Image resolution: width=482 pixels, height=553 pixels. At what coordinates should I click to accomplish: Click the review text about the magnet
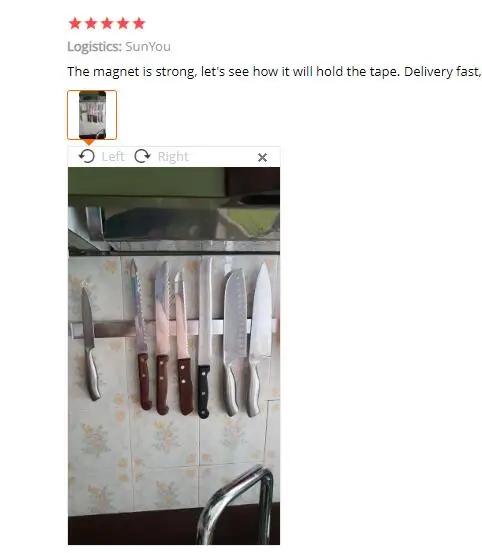274,72
